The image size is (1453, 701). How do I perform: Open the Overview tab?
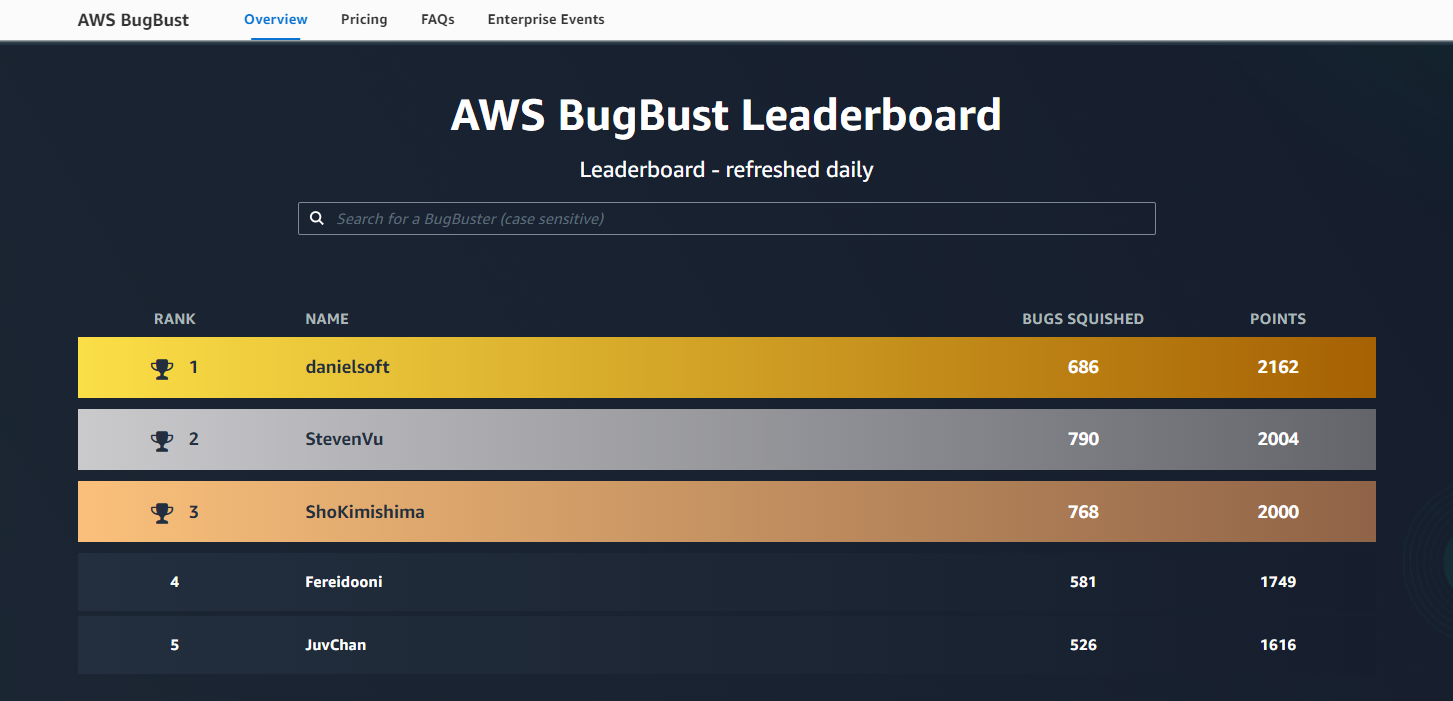click(x=276, y=19)
